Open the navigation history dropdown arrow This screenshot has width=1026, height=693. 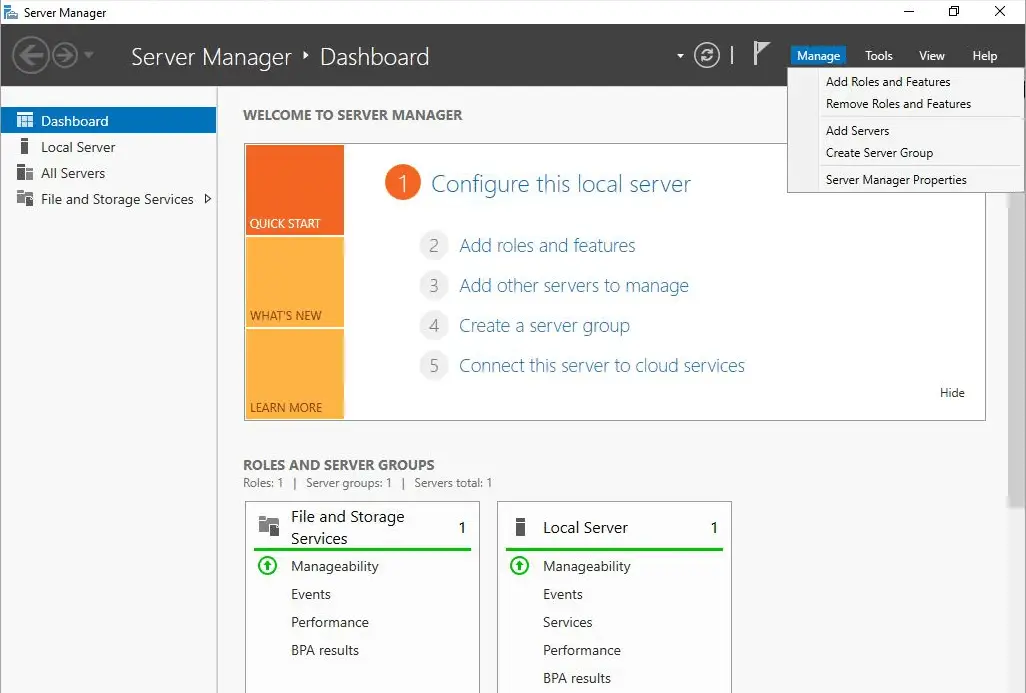[x=88, y=55]
